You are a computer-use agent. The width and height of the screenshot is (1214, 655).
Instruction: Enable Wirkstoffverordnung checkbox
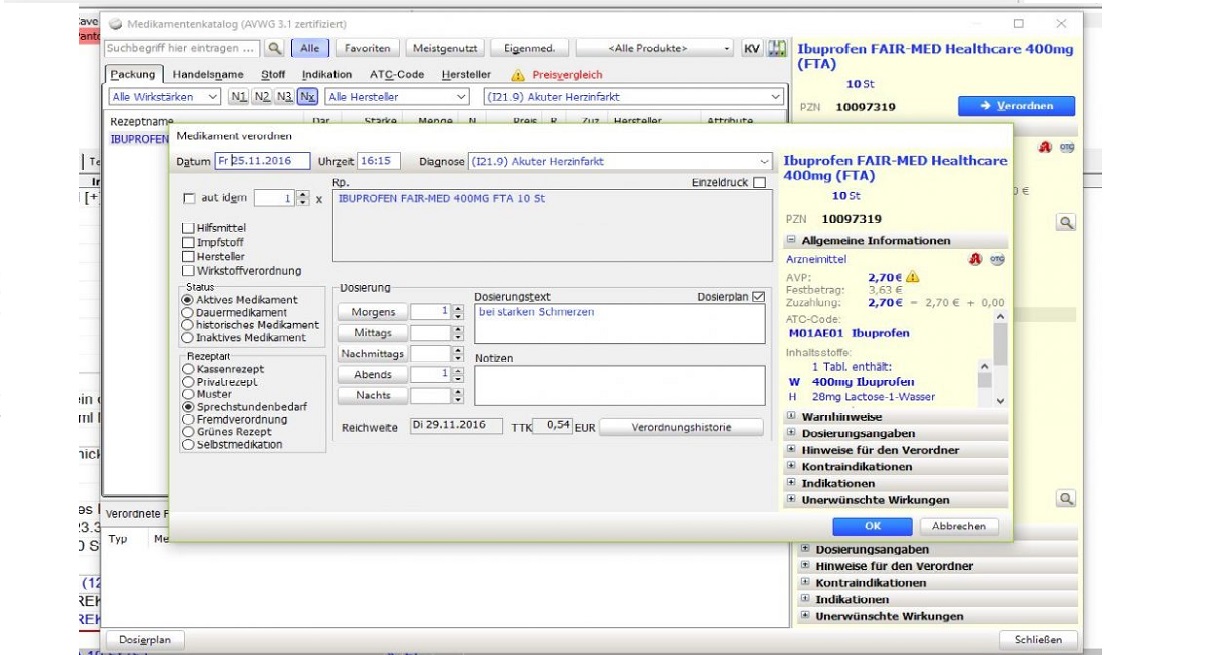(188, 271)
